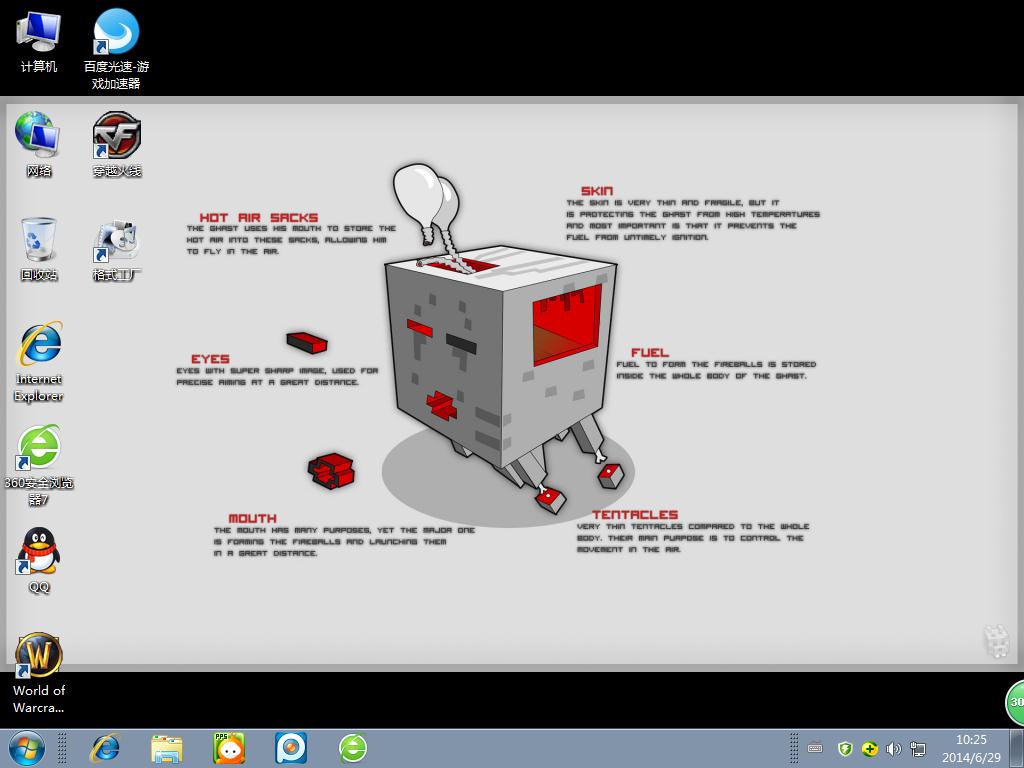Launch Internet Explorer from the taskbar
Viewport: 1024px width, 768px height.
(x=105, y=748)
